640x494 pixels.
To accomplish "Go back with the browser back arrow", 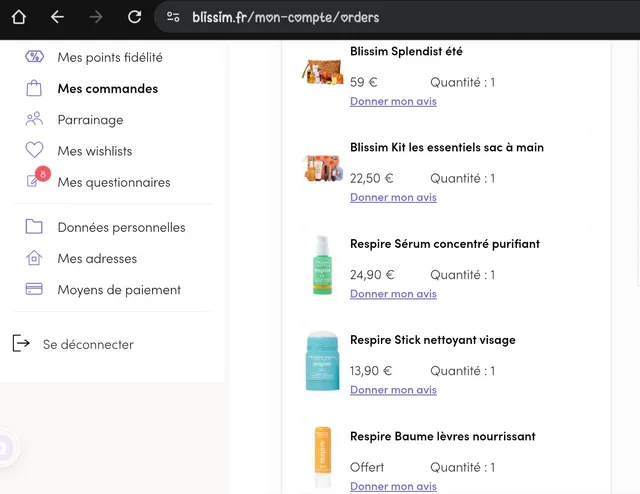I will point(57,17).
